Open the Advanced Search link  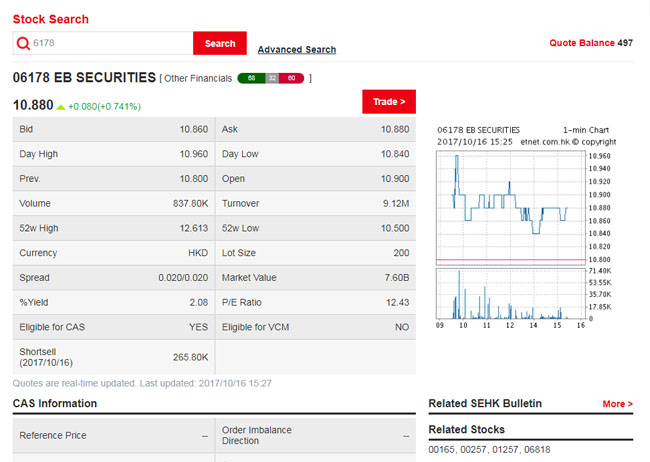[296, 49]
